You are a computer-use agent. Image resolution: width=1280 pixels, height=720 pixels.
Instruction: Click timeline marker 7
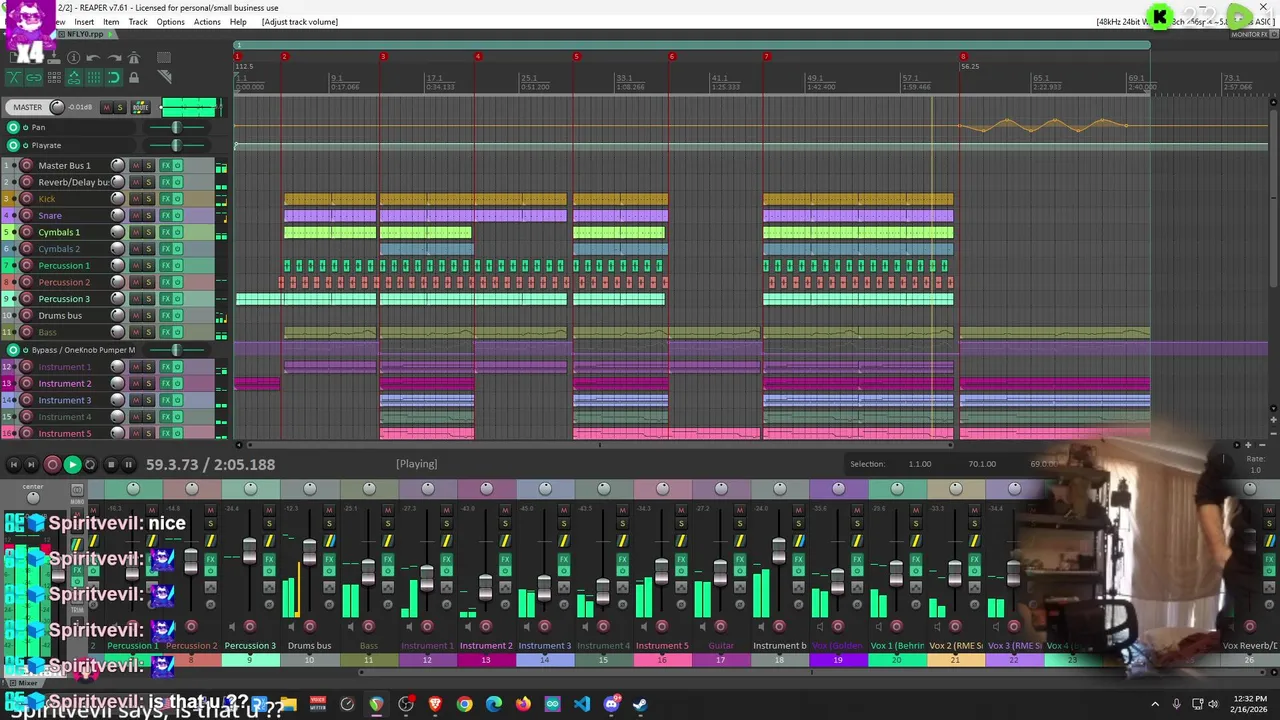[766, 57]
